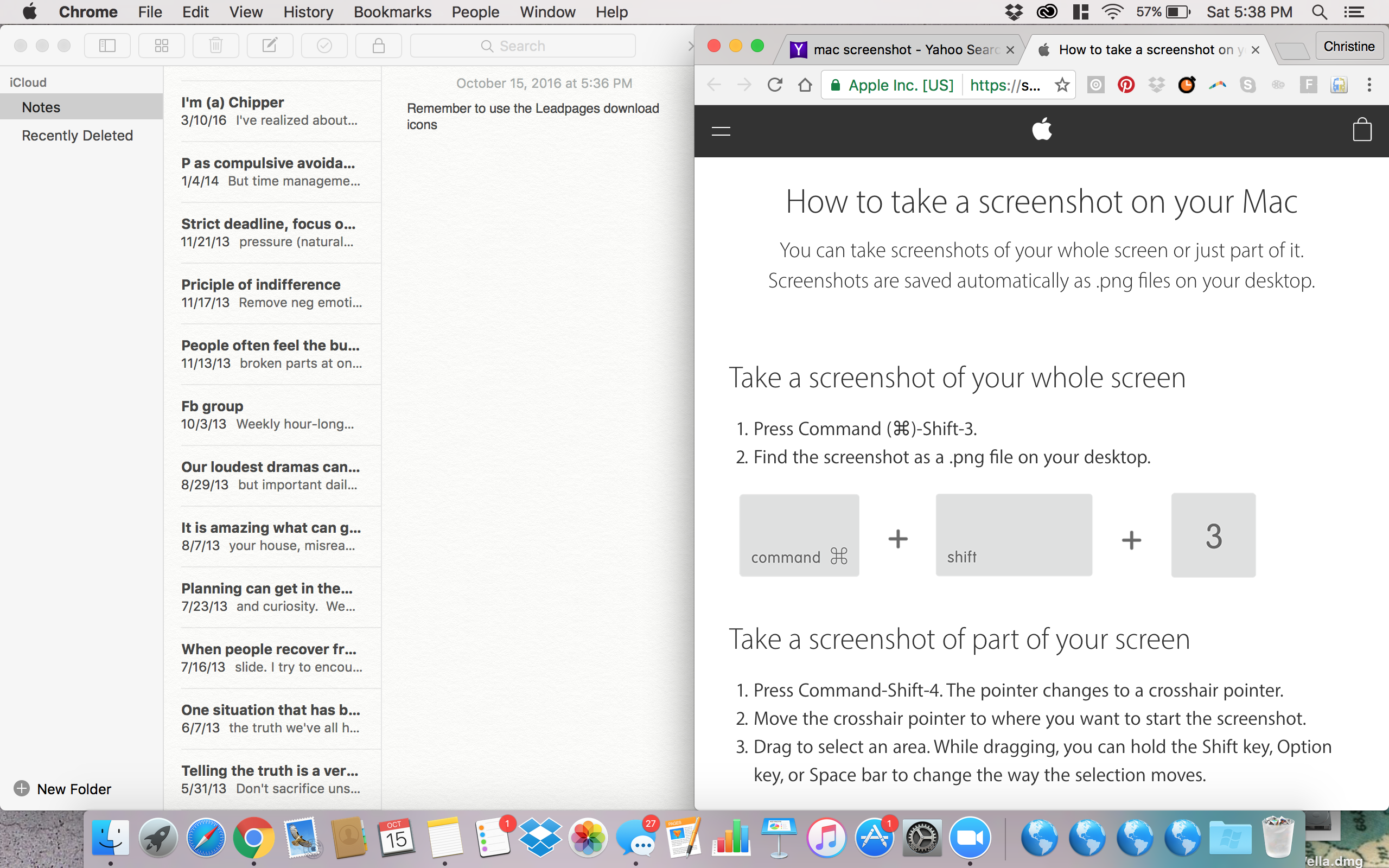The image size is (1389, 868).
Task: Click the Pinterest extension icon
Action: click(x=1126, y=85)
